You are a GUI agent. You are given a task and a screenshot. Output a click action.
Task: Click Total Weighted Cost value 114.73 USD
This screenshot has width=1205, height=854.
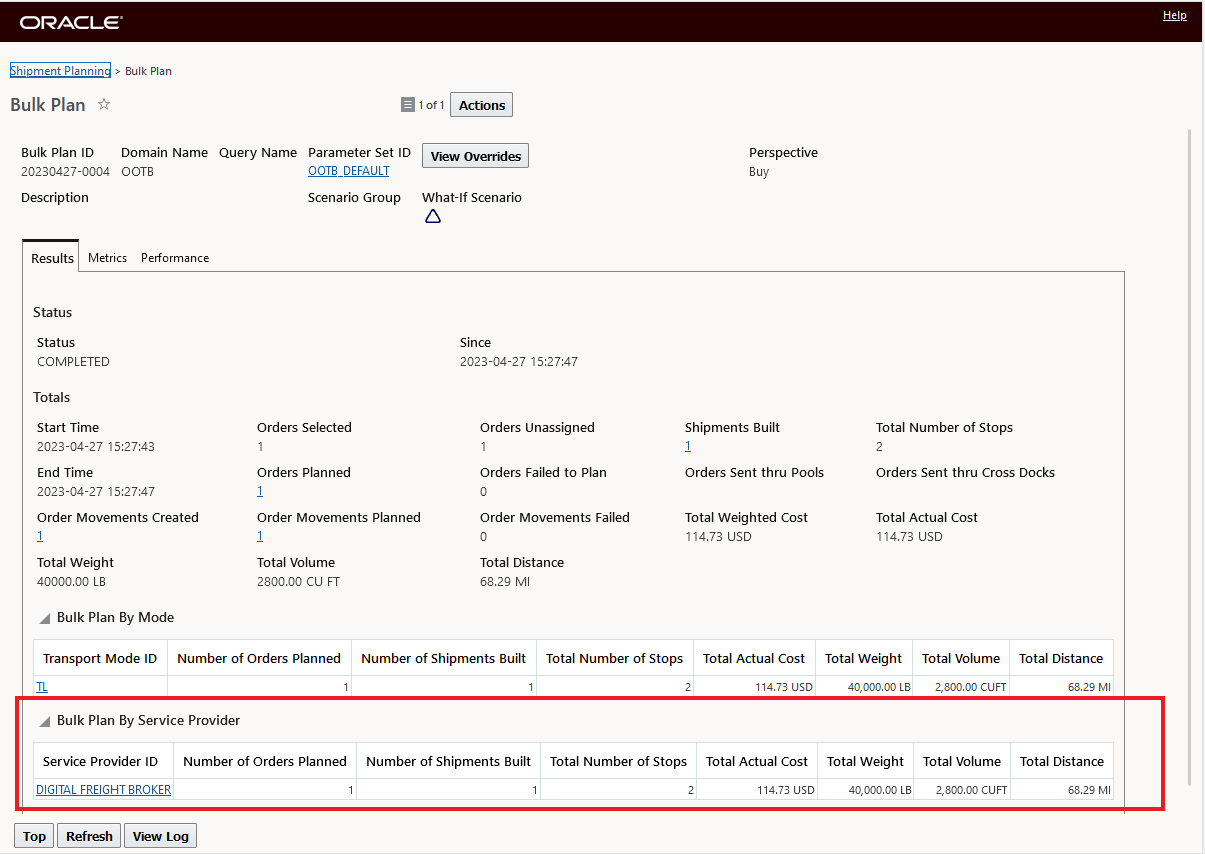[718, 536]
